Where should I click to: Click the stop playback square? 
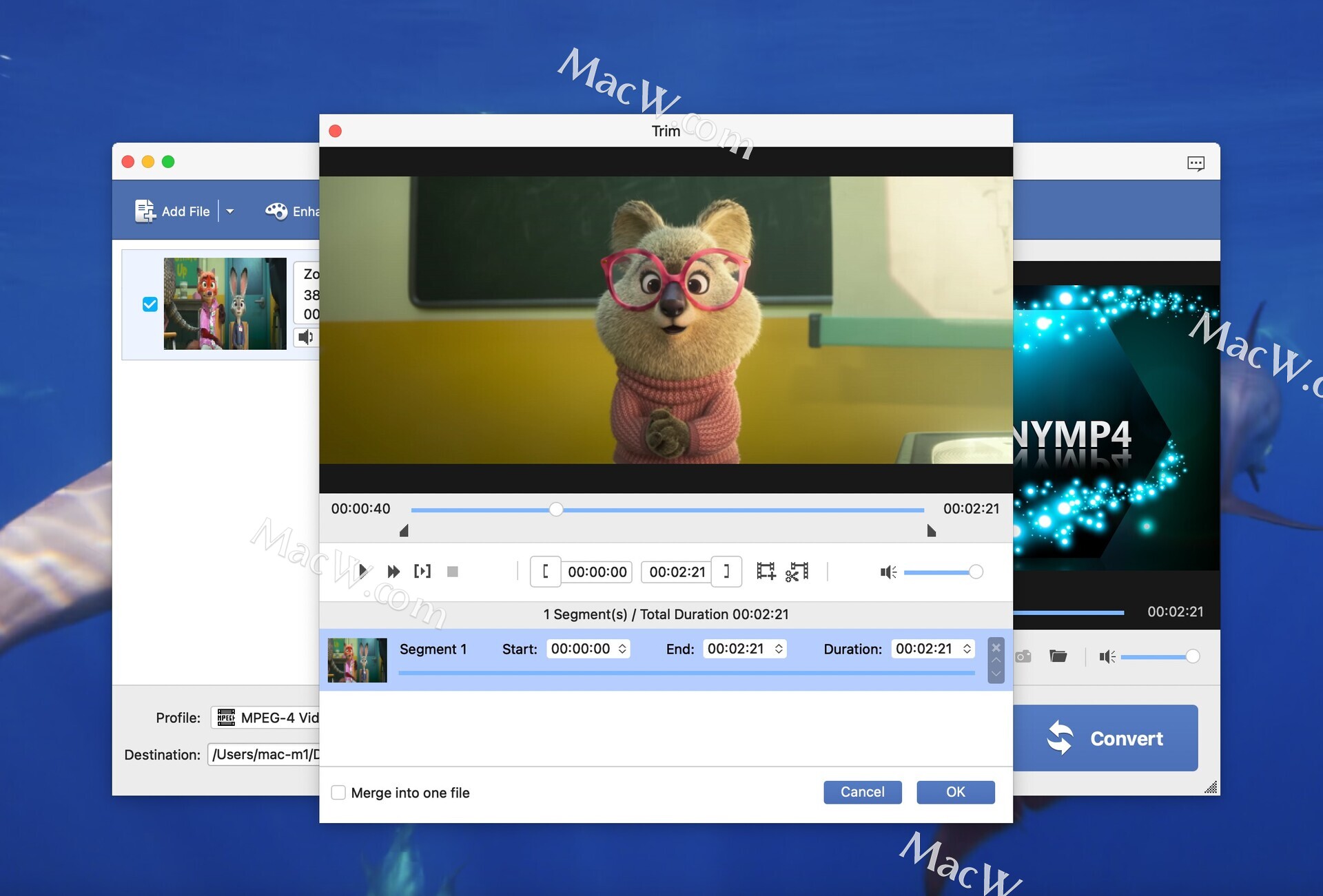pos(453,572)
